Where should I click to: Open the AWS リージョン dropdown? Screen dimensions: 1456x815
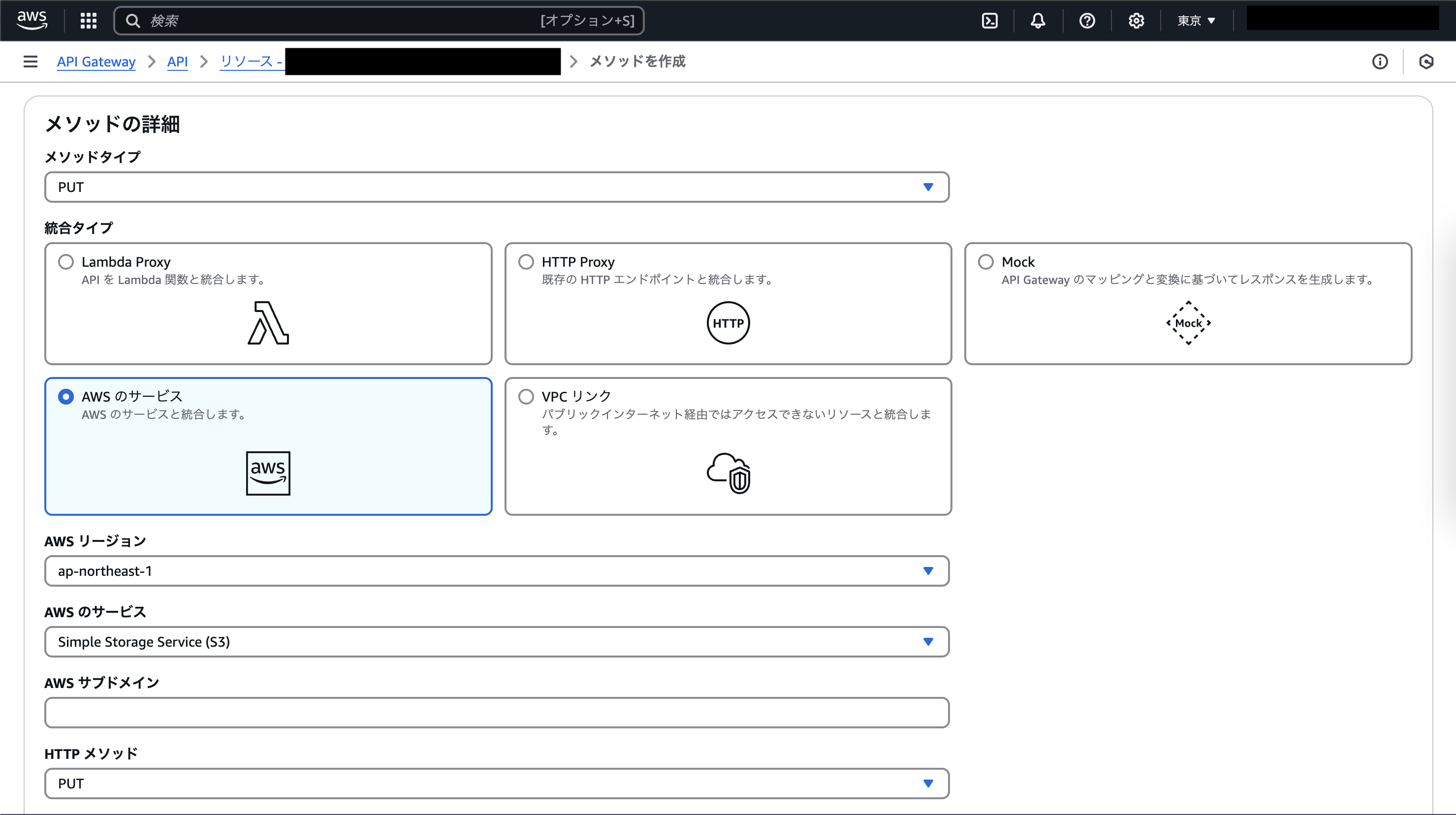tap(497, 571)
